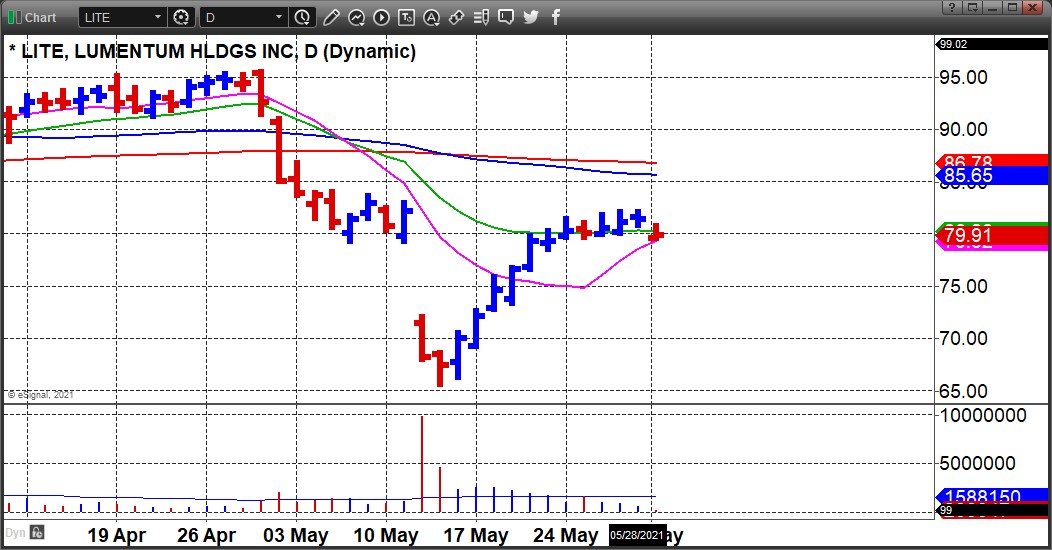This screenshot has width=1052, height=550.
Task: Click the 75.00 price axis label
Action: 963,286
